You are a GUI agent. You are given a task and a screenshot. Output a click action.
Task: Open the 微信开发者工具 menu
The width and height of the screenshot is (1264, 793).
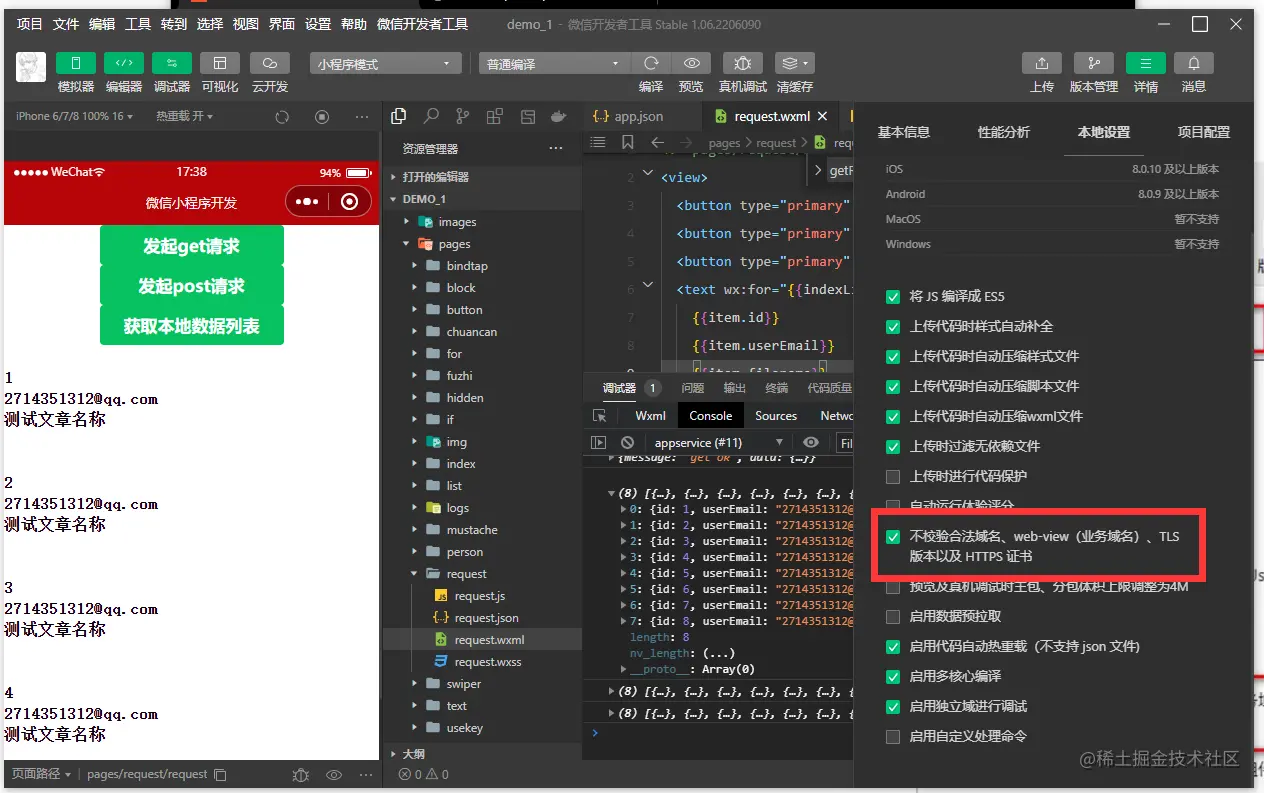point(422,24)
